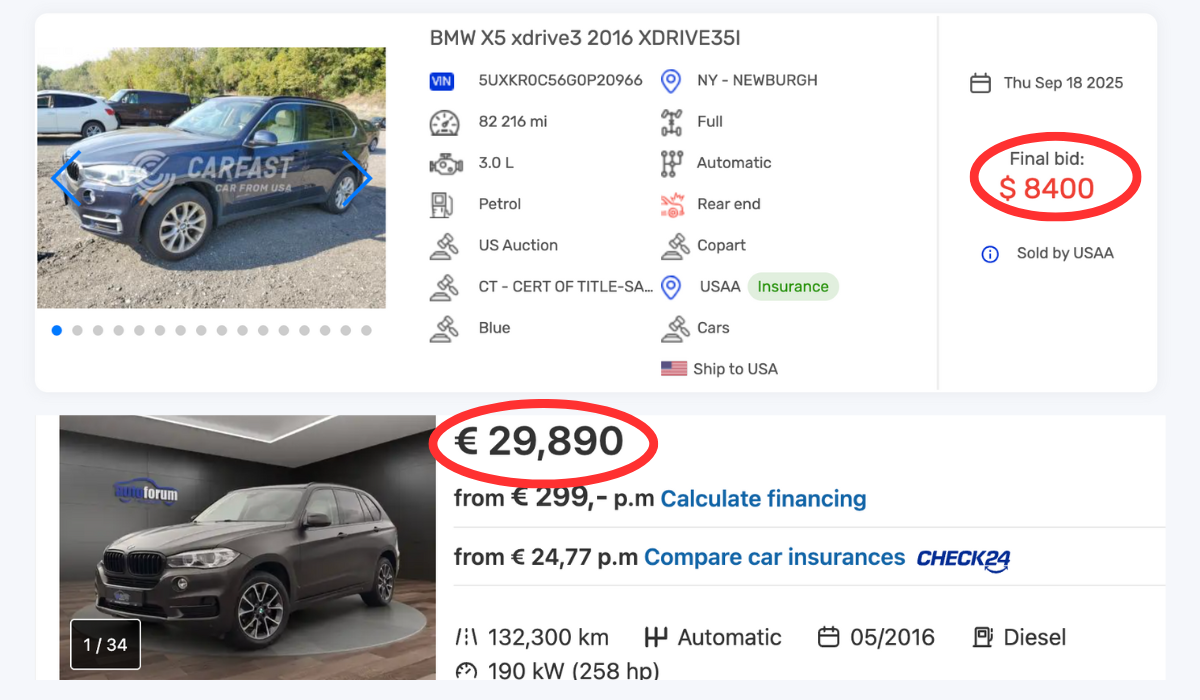Click the USA flag Ship to USA icon

(673, 369)
